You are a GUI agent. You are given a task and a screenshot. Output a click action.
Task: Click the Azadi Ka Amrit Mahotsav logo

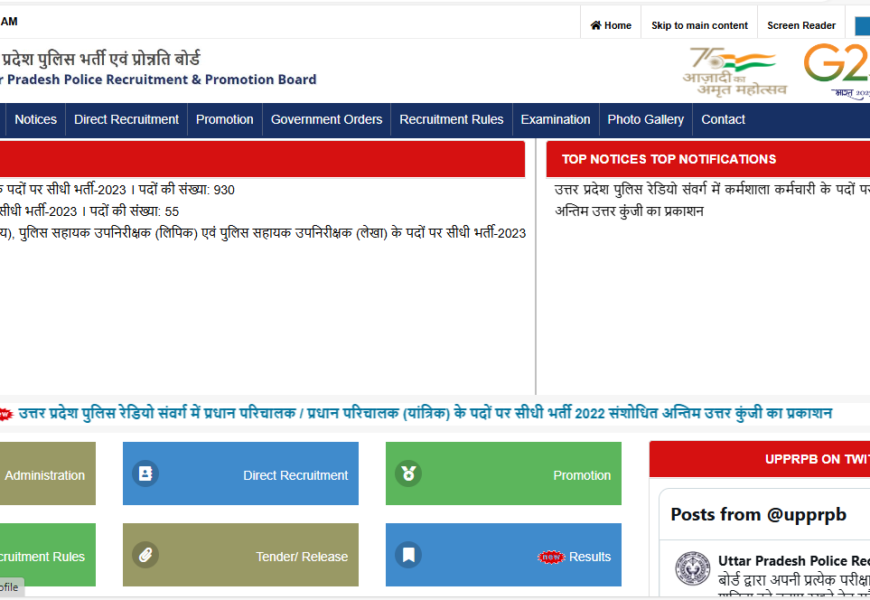click(x=735, y=70)
